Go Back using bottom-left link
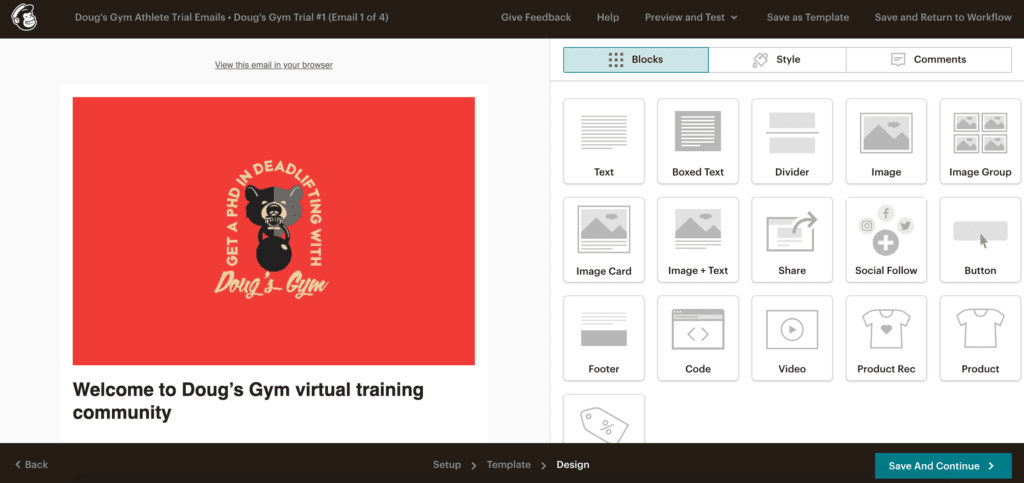The height and width of the screenshot is (483, 1024). (31, 465)
